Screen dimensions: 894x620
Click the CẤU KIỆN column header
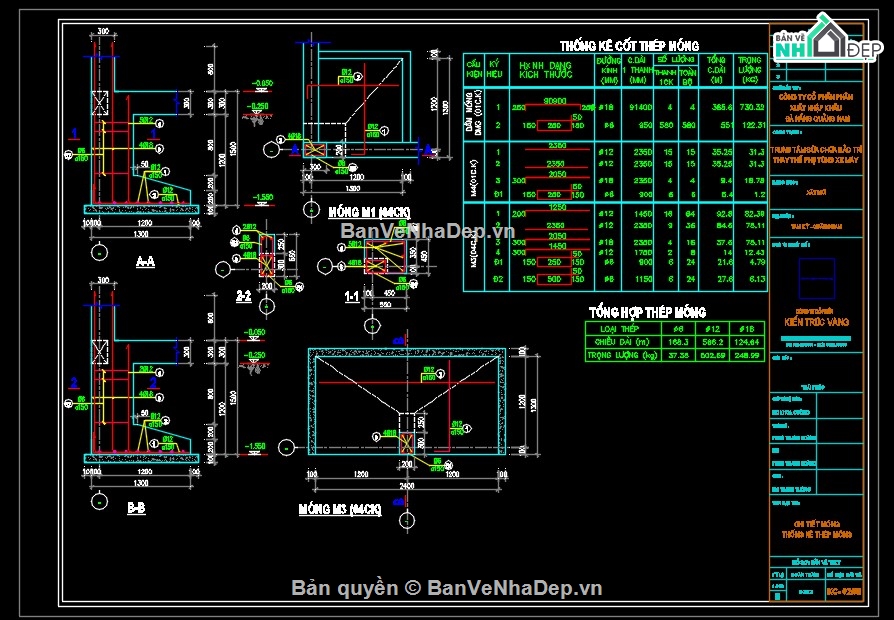tap(473, 69)
